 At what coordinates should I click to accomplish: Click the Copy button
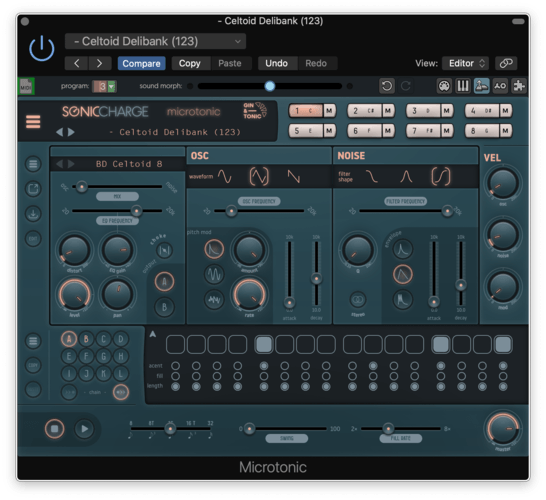[x=190, y=63]
